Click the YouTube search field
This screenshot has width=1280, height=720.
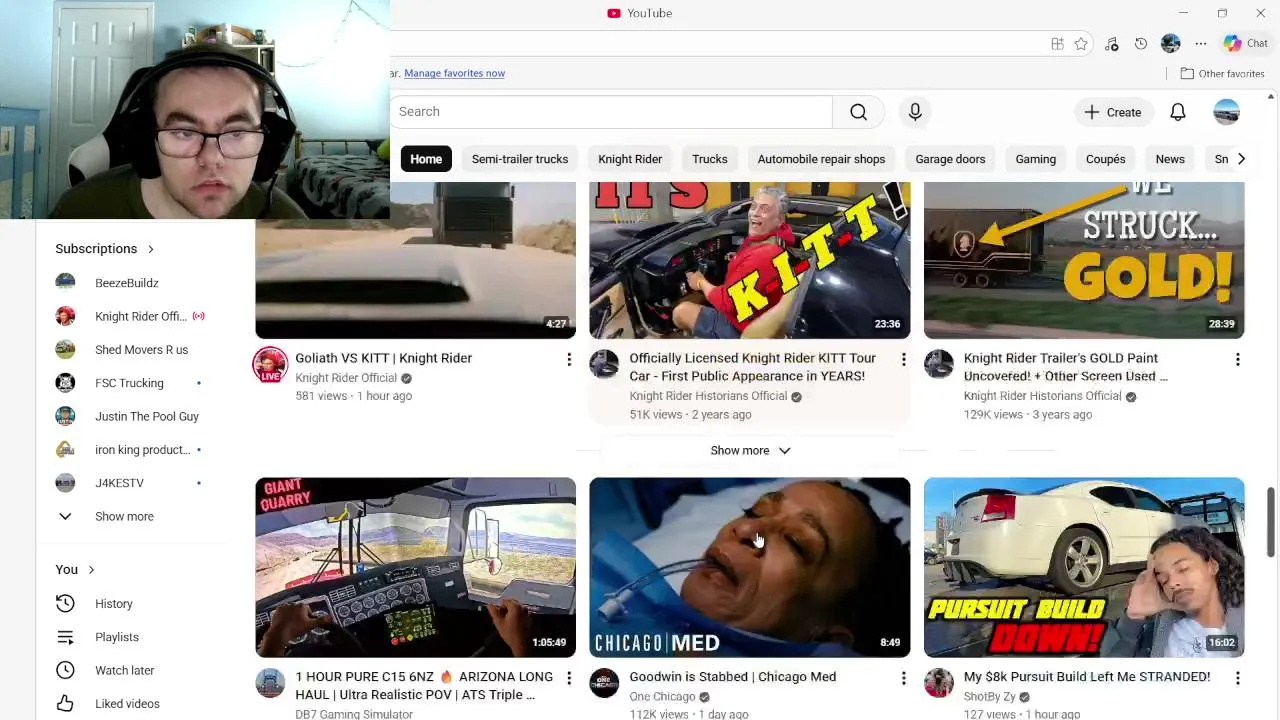pos(610,112)
